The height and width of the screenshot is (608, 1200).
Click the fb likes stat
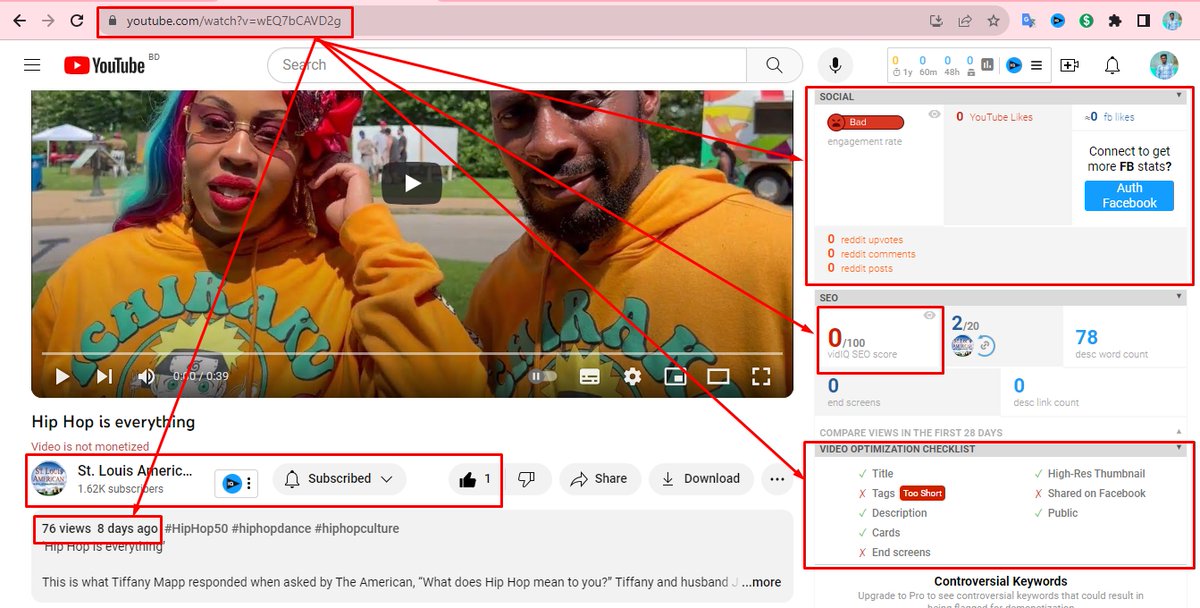1110,117
